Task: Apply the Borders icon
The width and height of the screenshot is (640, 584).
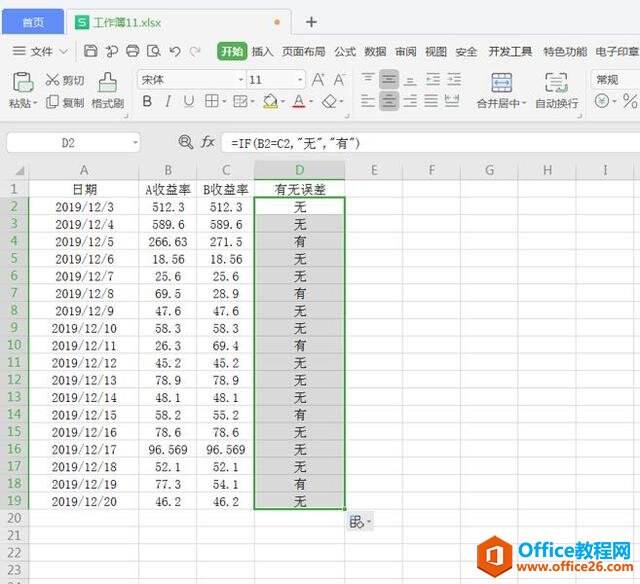Action: click(211, 101)
